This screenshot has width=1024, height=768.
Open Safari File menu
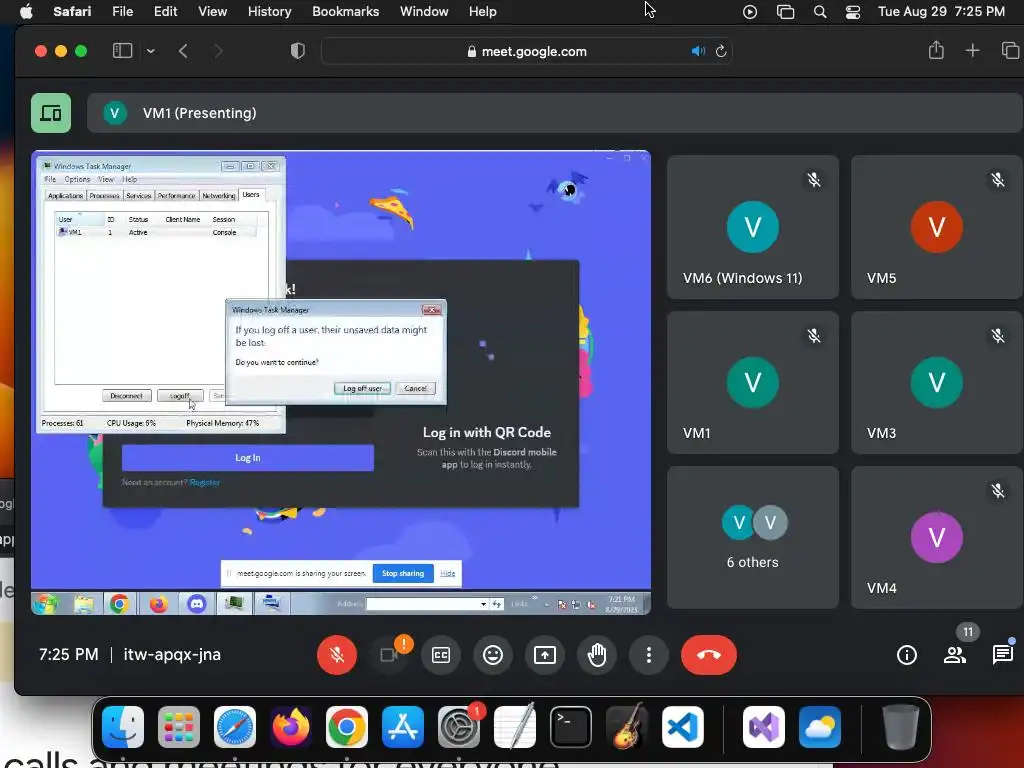coord(122,11)
